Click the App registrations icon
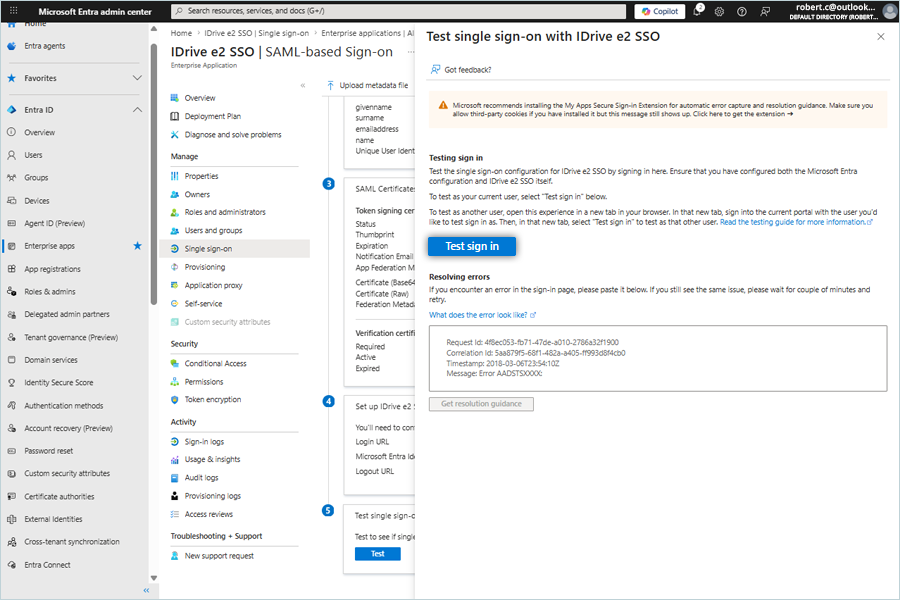900x600 pixels. click(11, 269)
